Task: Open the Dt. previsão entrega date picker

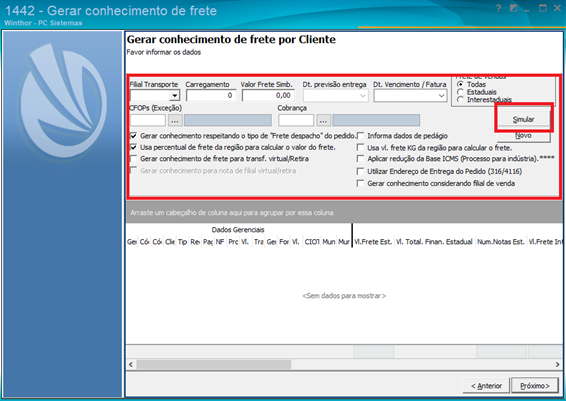Action: [x=363, y=96]
